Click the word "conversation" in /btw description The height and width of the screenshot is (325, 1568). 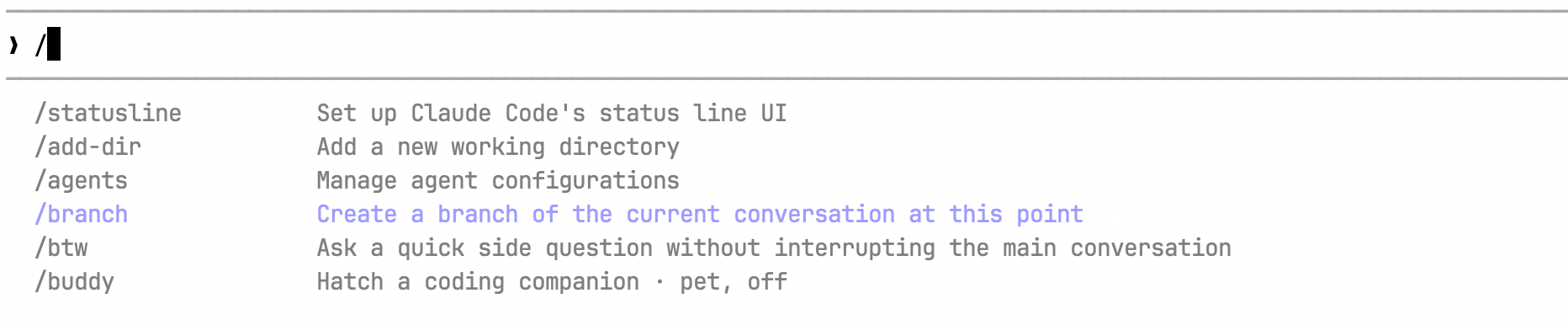[x=1151, y=248]
